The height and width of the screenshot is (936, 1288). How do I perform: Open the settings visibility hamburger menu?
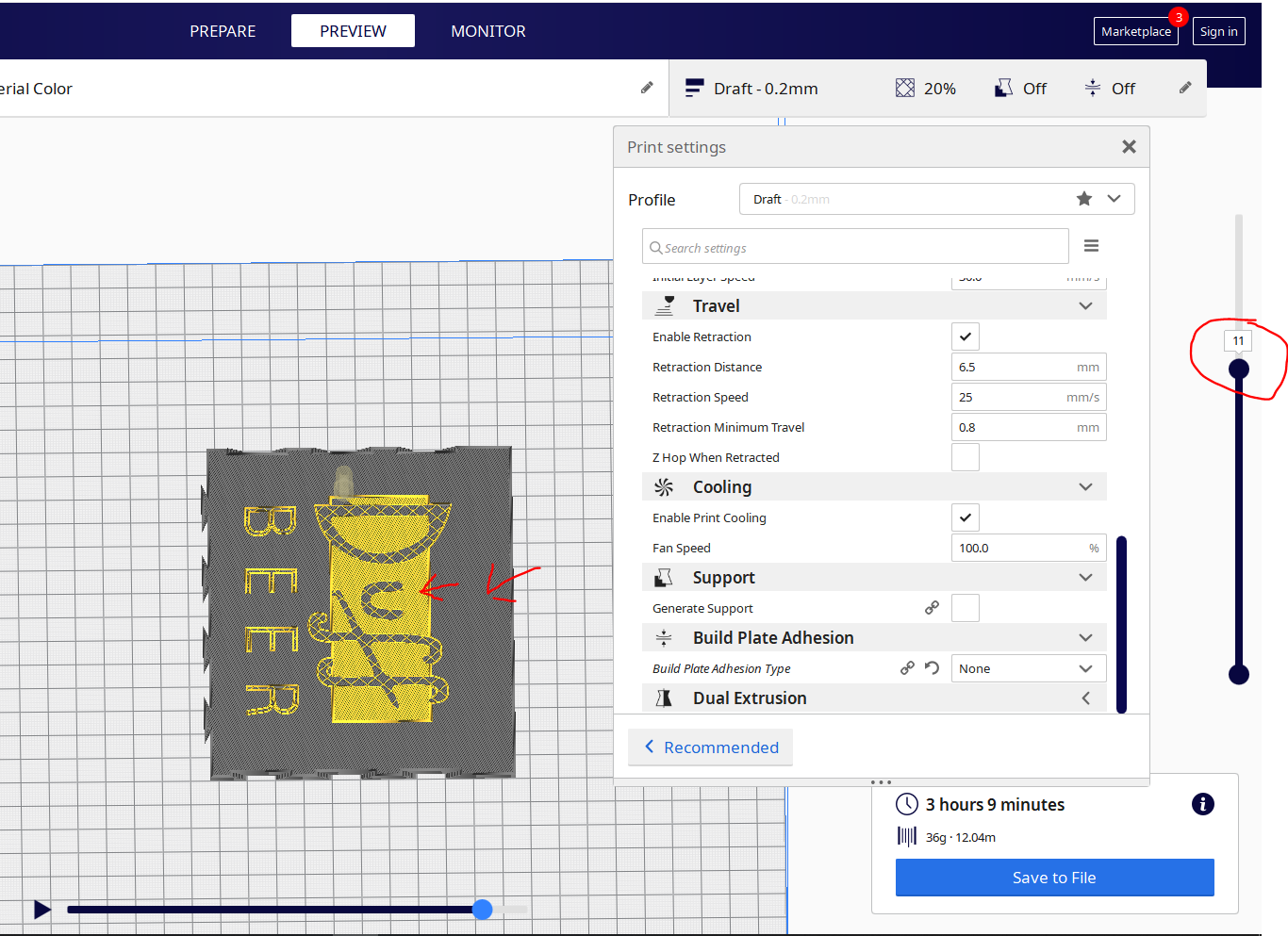tap(1091, 246)
